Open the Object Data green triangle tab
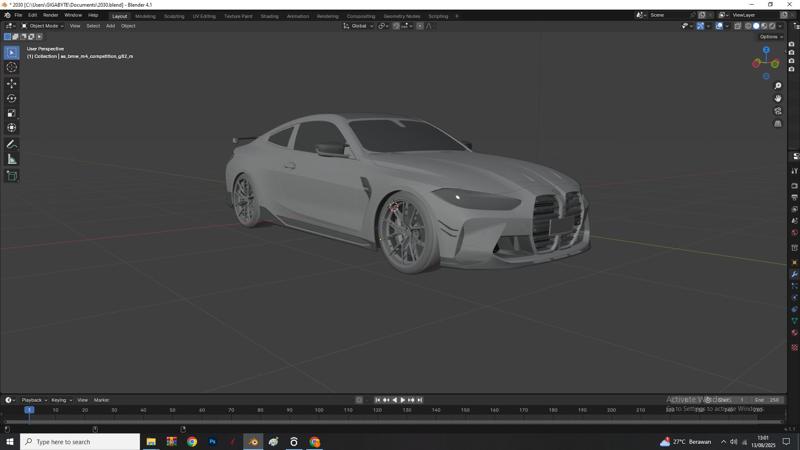Image resolution: width=800 pixels, height=450 pixels. [794, 321]
